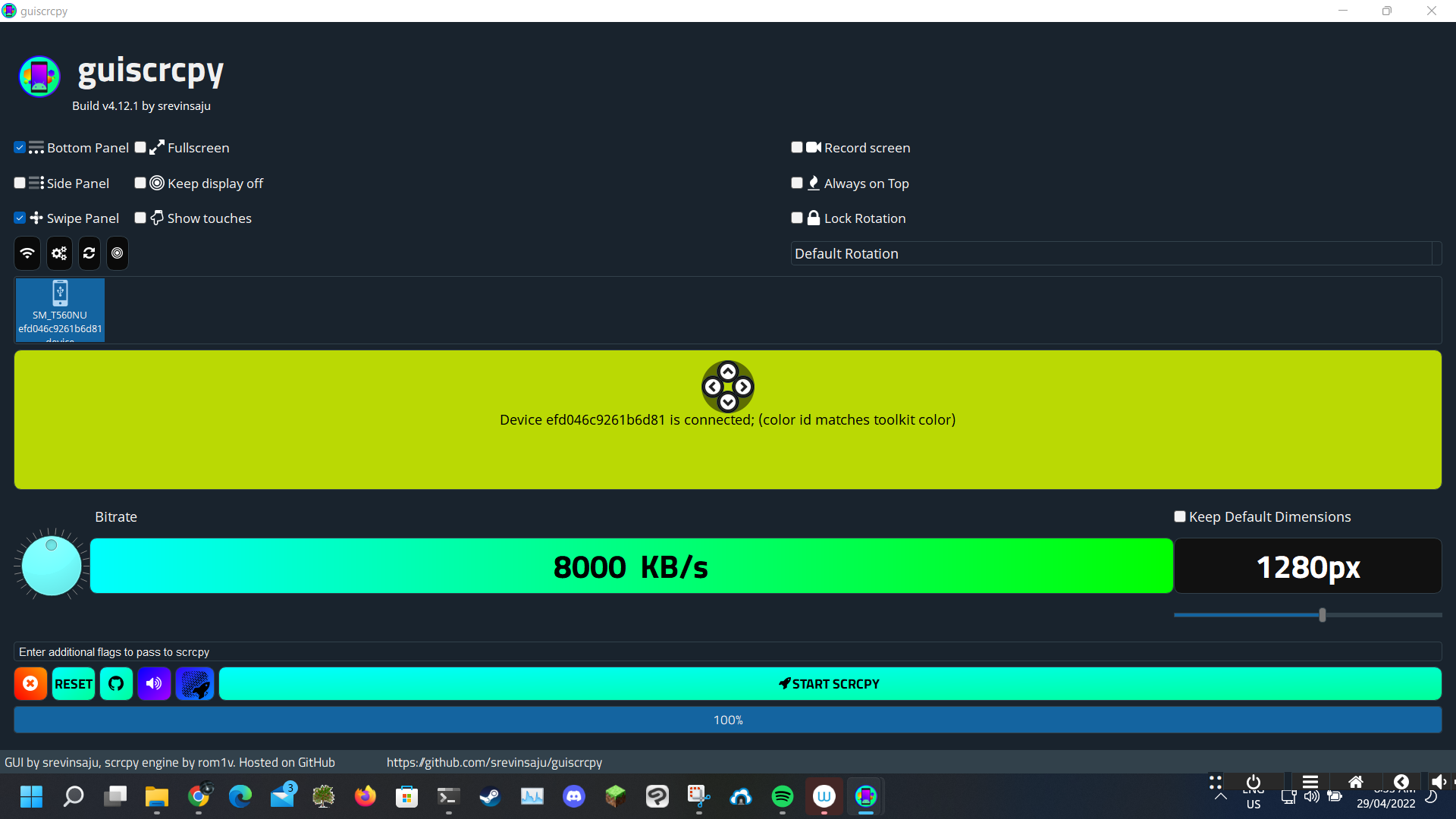Uncheck the Swipe Panel checkbox
This screenshot has height=819, width=1456.
[20, 218]
